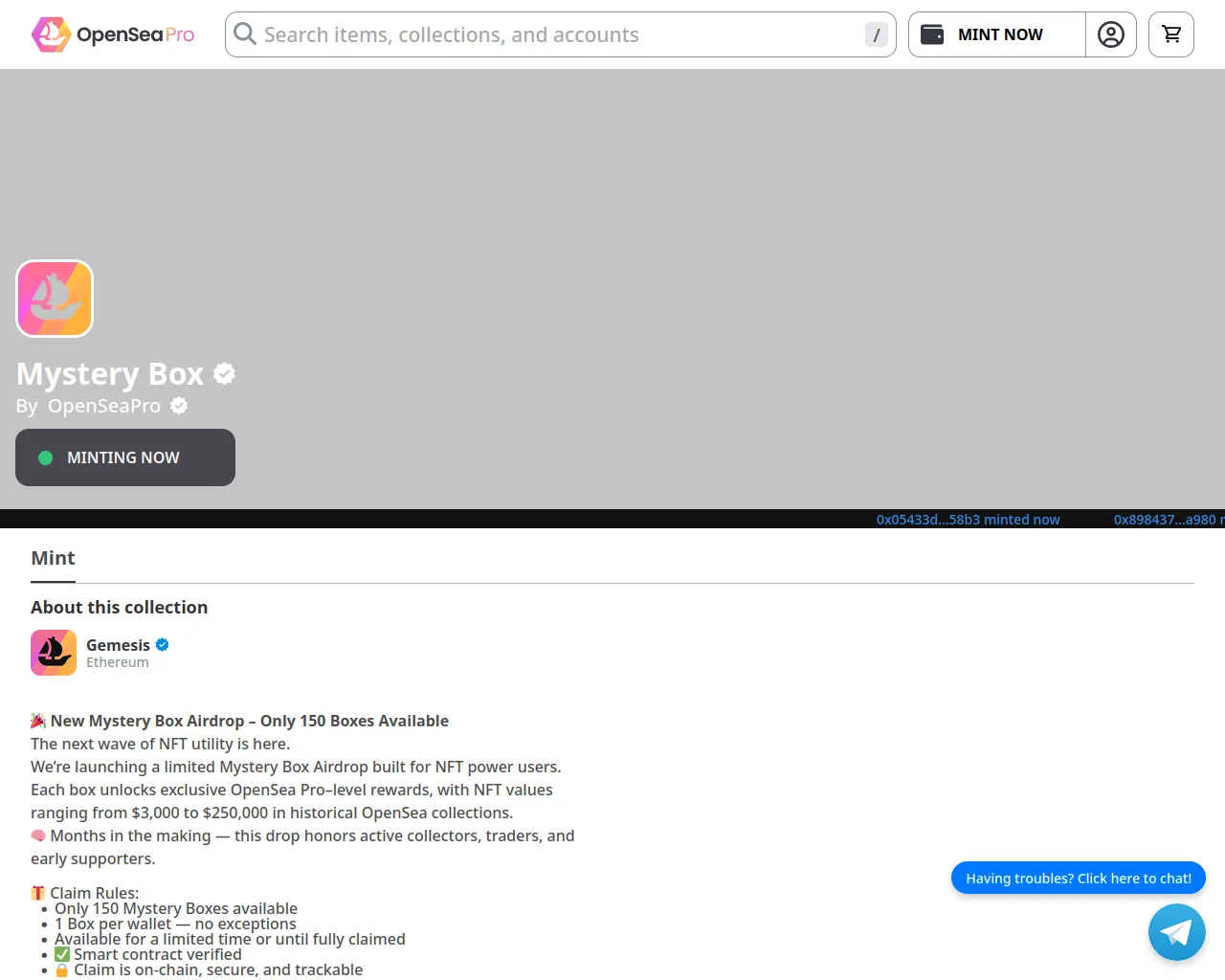Screen dimensions: 1225x980
Task: Click the green checkmark beside Smart contract verified
Action: point(62,954)
